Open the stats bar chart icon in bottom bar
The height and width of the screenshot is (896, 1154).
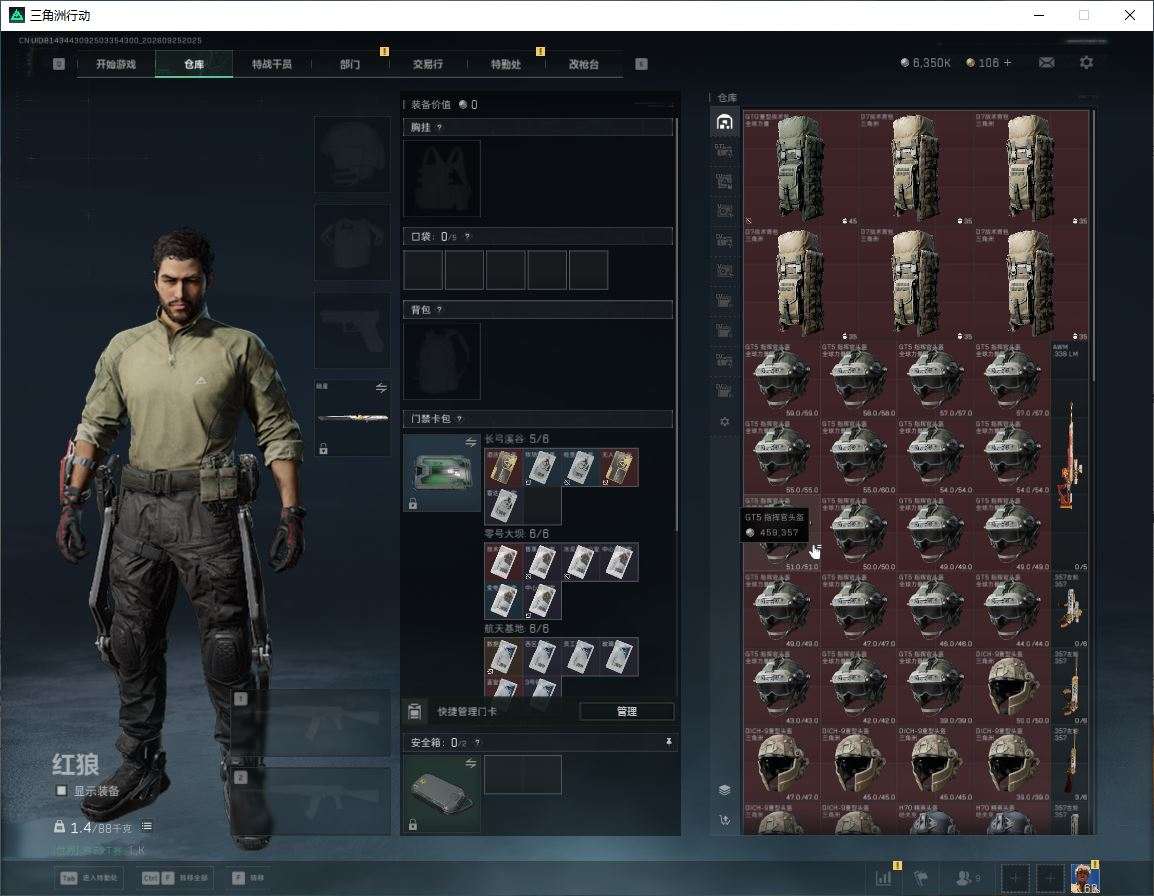(883, 878)
